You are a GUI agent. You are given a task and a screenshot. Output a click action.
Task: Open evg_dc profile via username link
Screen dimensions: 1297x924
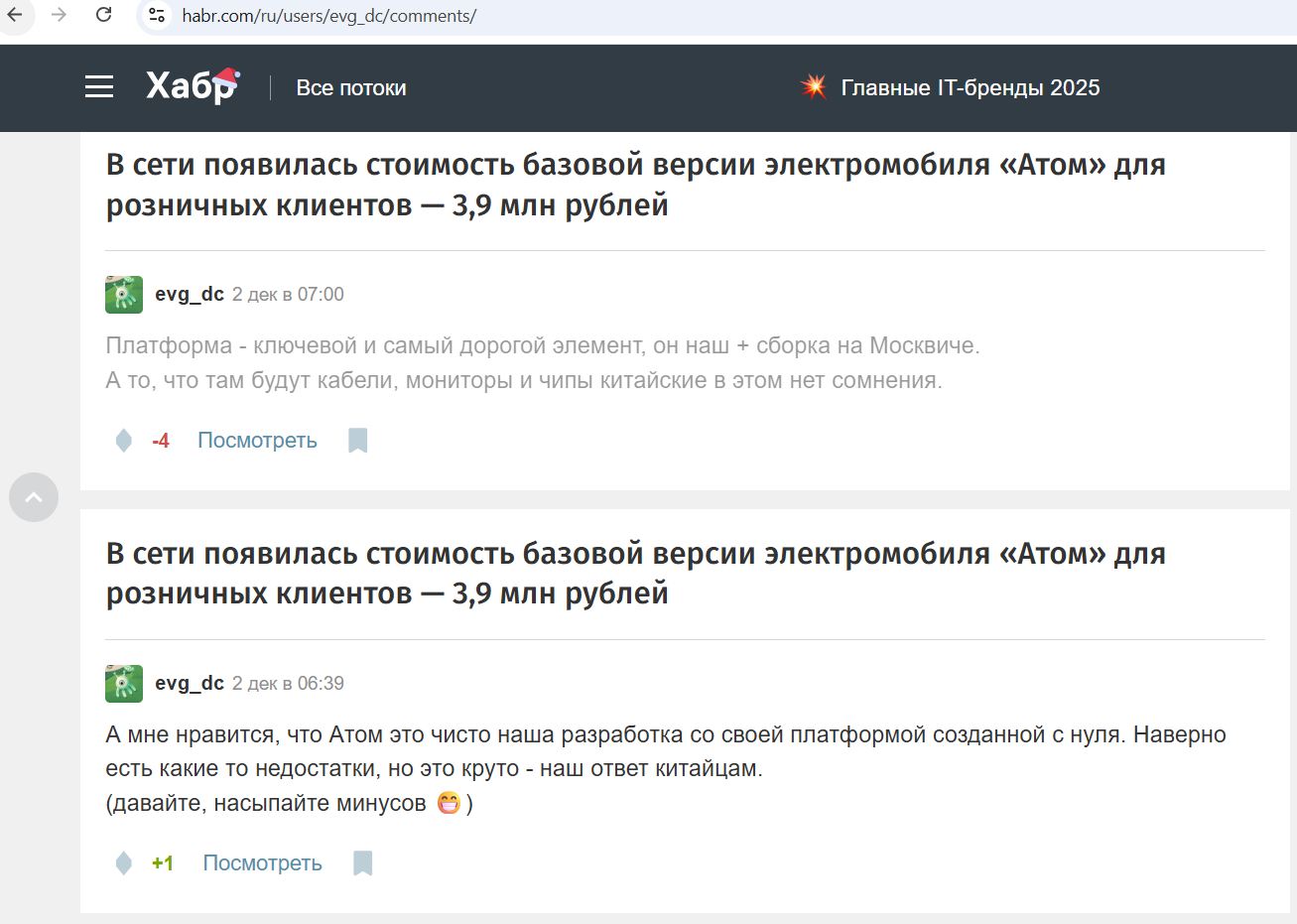pos(191,294)
